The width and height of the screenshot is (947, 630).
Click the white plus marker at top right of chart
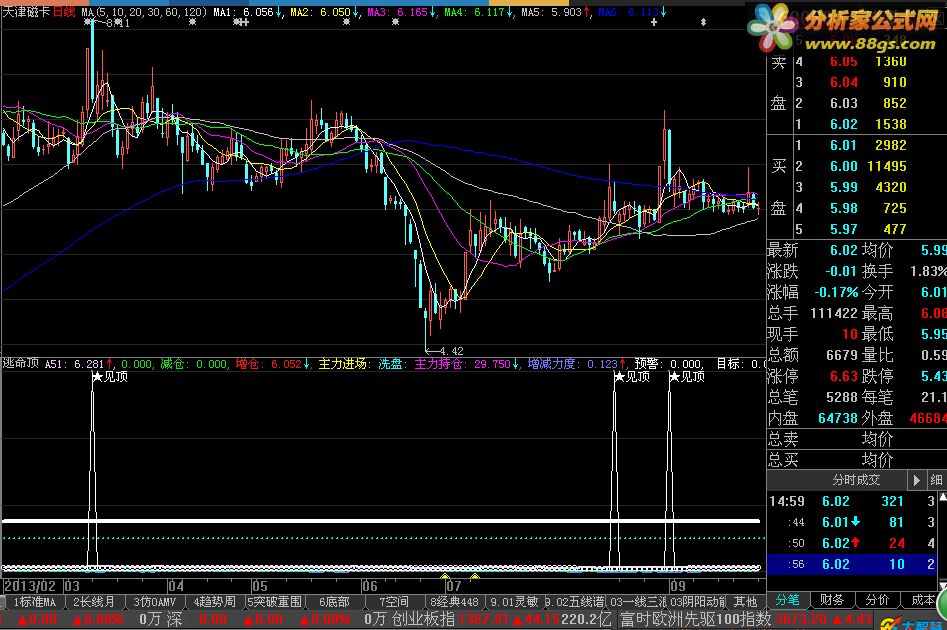click(x=653, y=22)
